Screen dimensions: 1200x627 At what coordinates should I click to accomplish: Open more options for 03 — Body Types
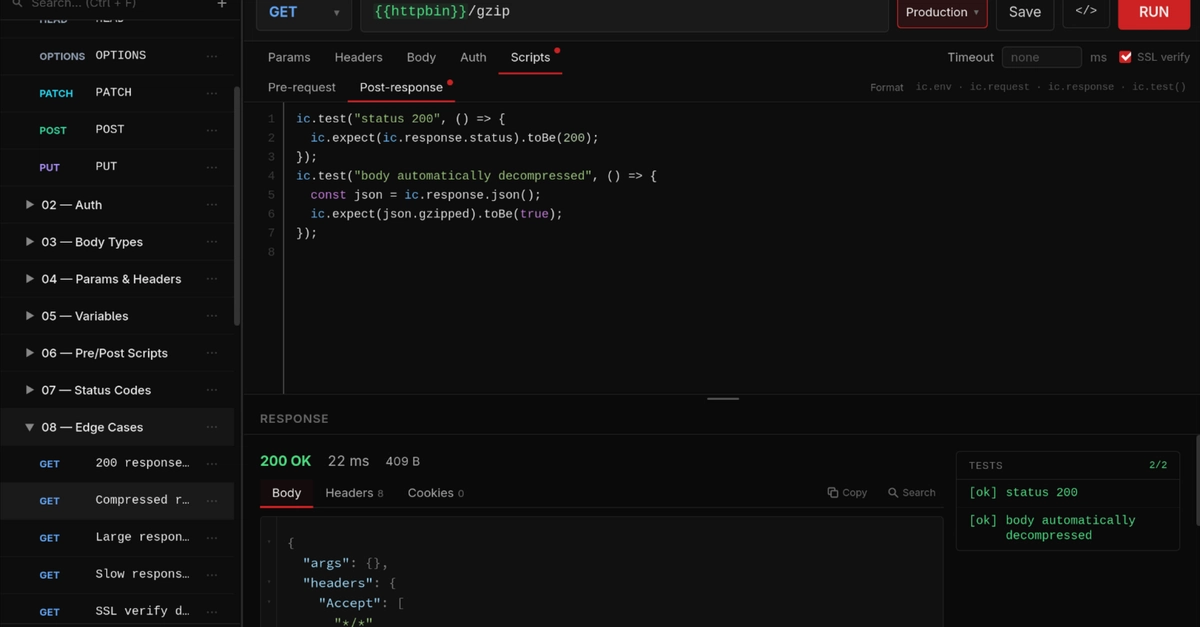[x=212, y=242]
